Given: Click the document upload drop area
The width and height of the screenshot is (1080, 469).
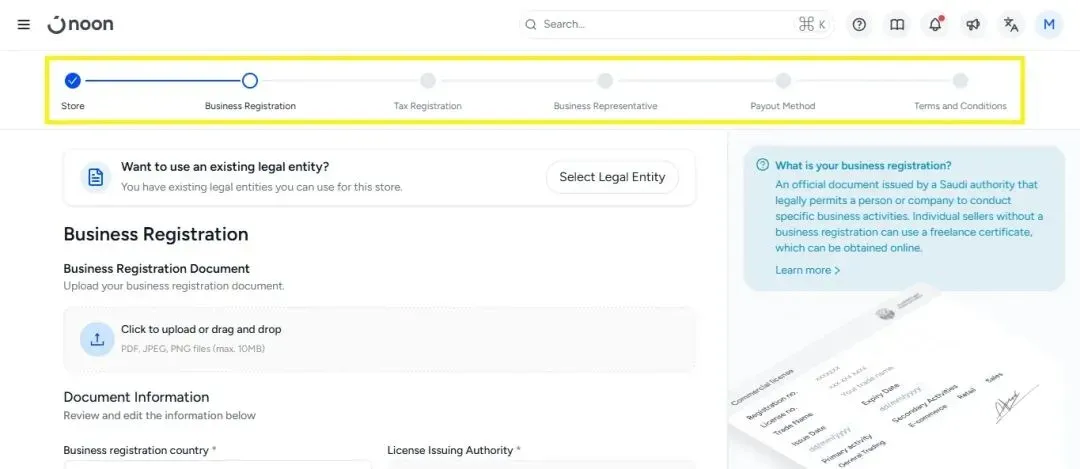Looking at the screenshot, I should [380, 340].
